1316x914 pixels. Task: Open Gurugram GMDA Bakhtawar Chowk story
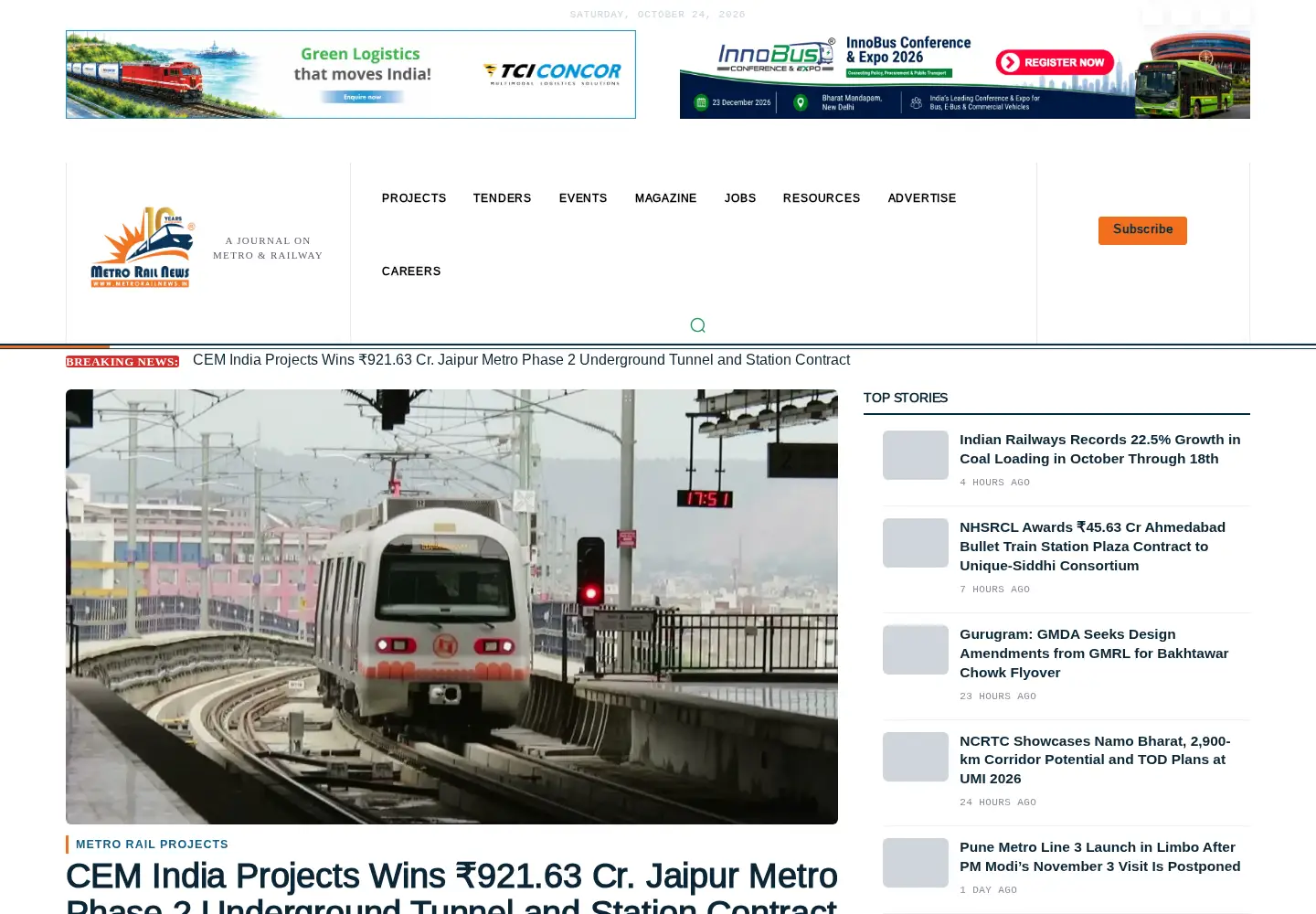coord(1094,654)
